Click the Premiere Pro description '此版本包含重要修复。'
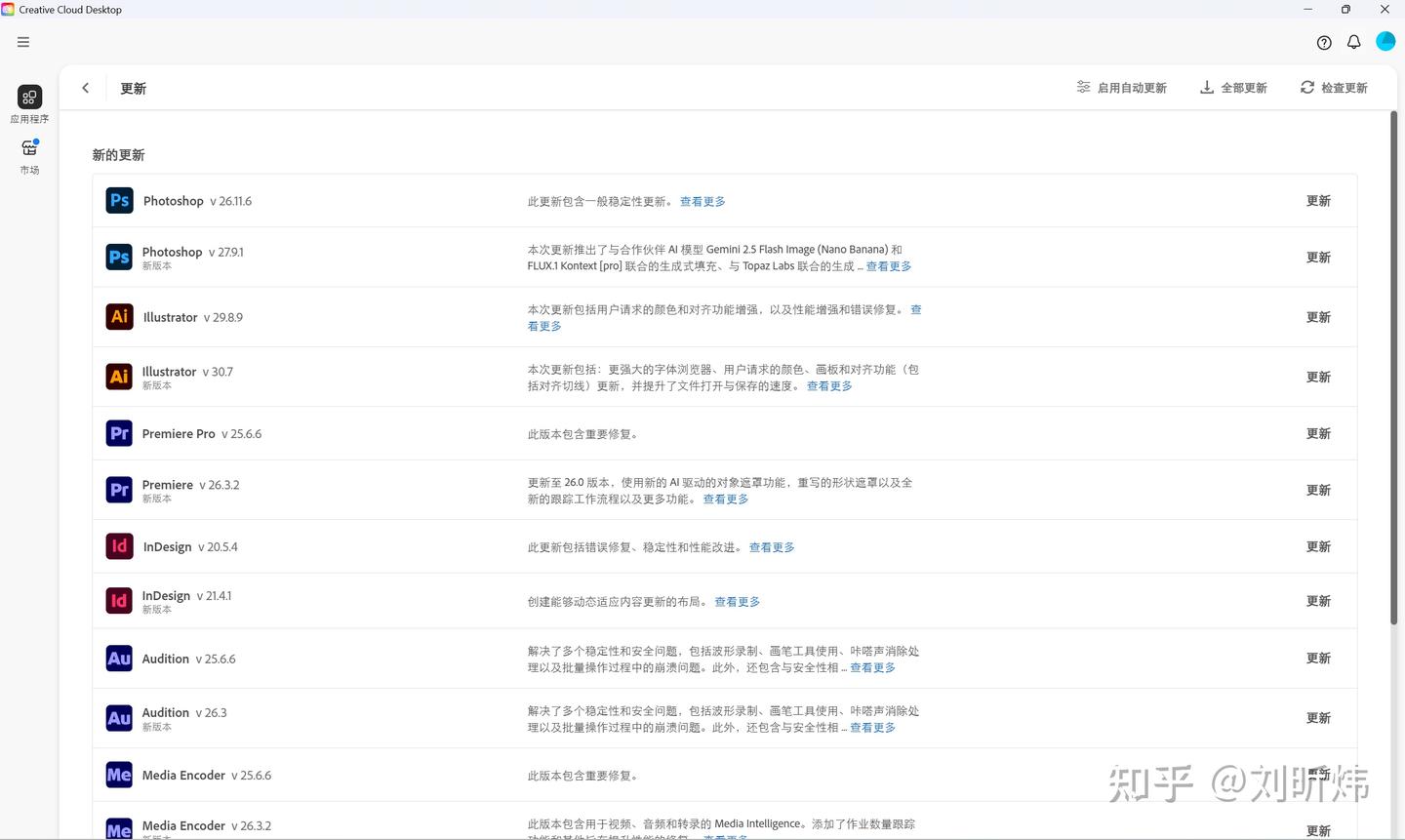The image size is (1405, 840). [x=584, y=434]
